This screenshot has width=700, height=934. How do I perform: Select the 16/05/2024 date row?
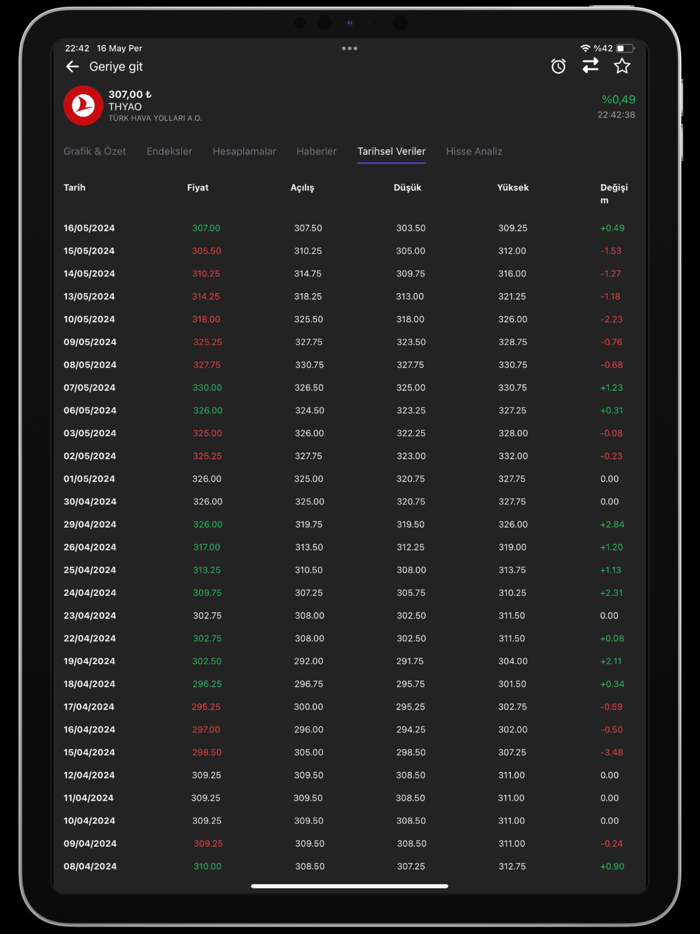(x=350, y=228)
